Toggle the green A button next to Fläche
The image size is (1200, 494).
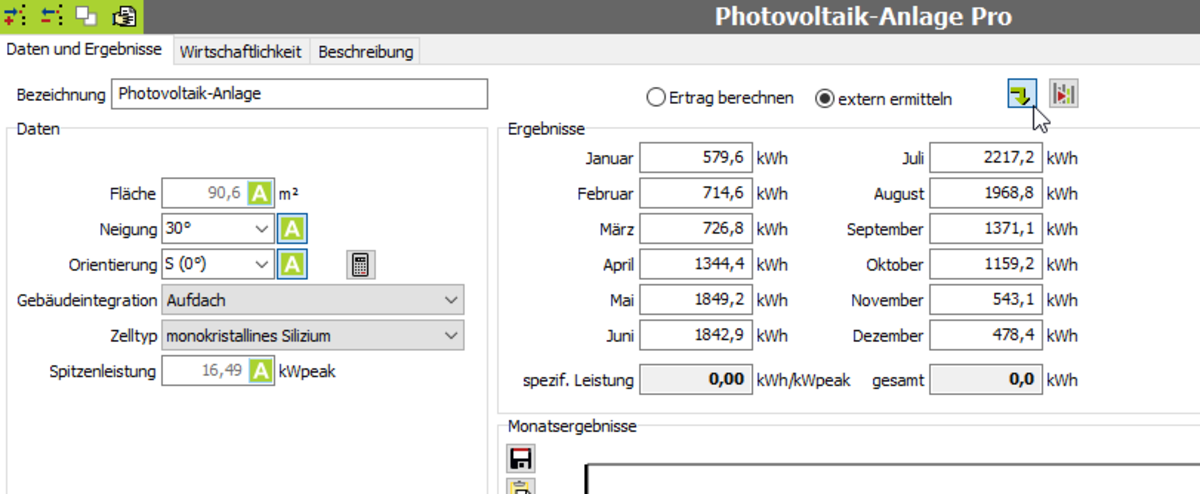coord(260,193)
